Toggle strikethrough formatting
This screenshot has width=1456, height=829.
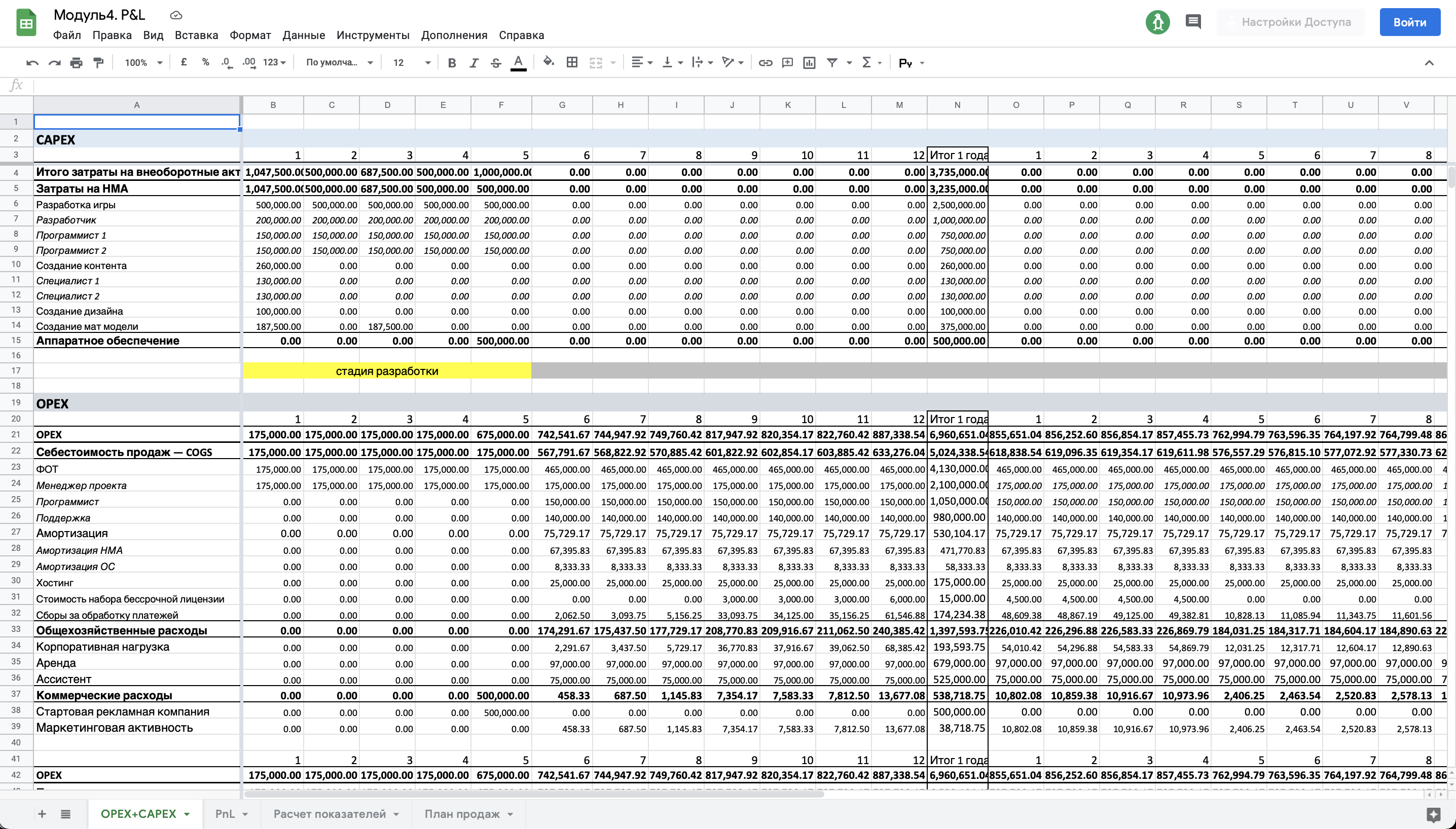(x=496, y=63)
